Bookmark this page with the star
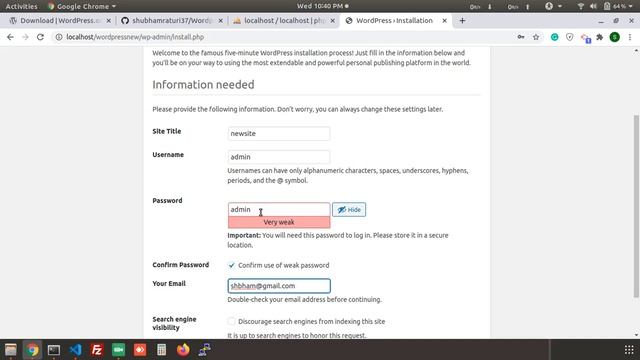The height and width of the screenshot is (360, 640). [536, 37]
